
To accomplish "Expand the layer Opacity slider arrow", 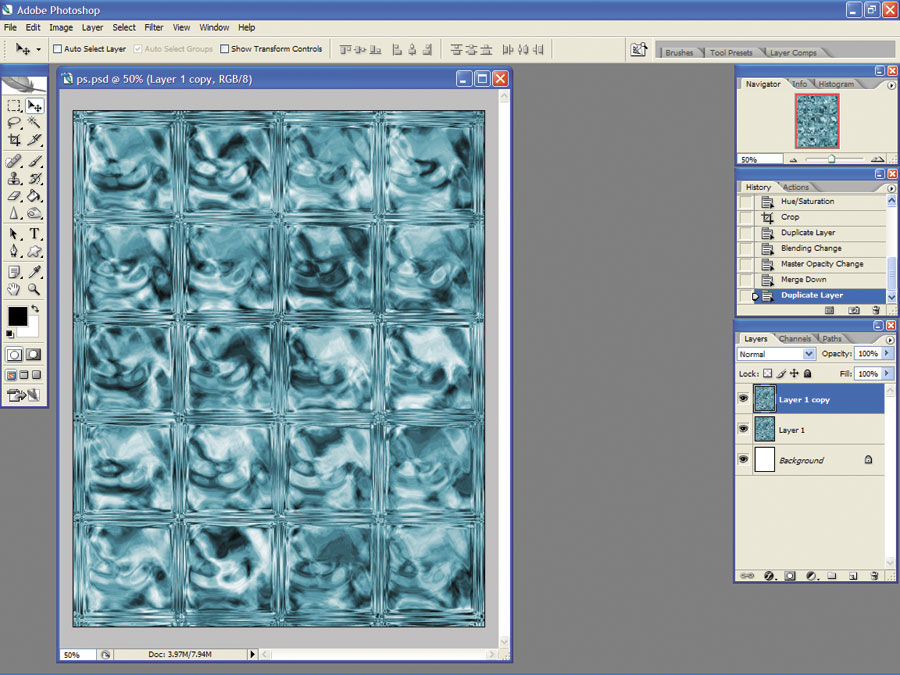I will coord(888,354).
